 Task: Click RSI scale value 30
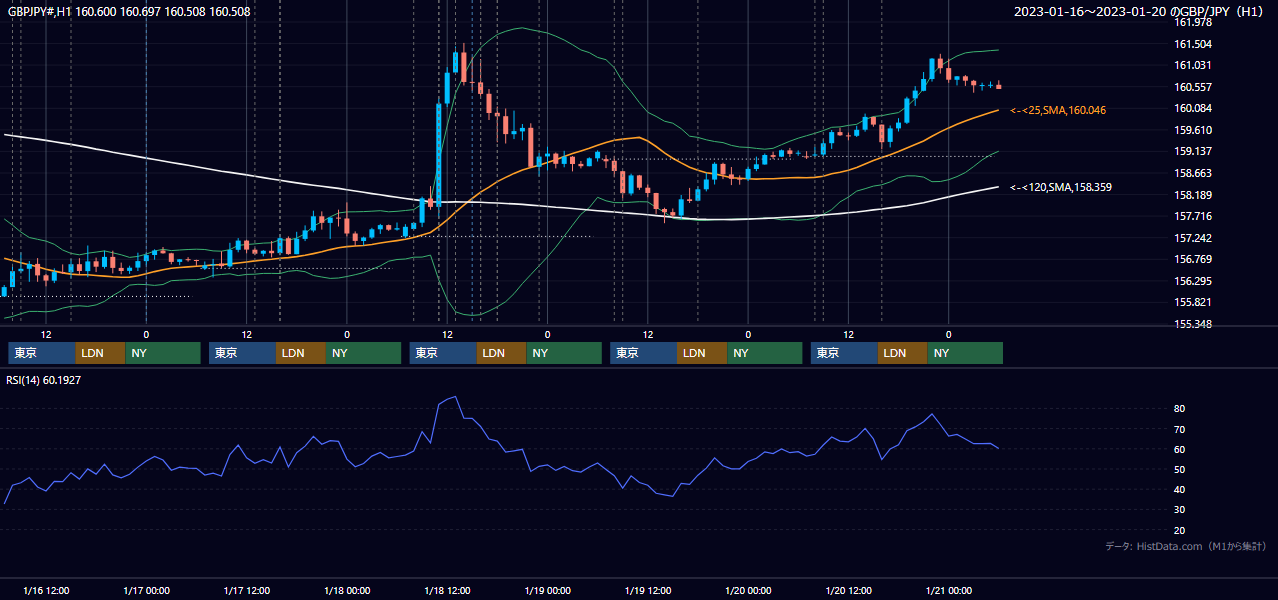(x=1180, y=510)
